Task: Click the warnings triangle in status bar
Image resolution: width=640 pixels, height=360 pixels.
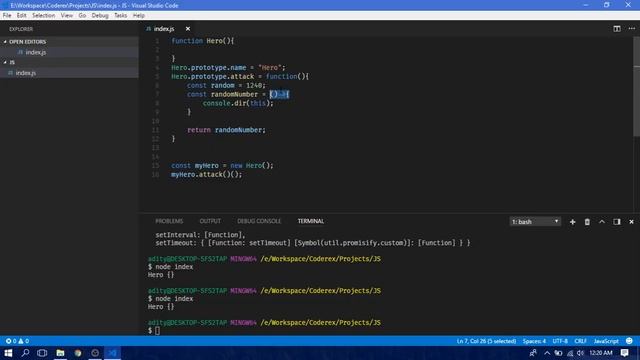Action: (x=20, y=341)
